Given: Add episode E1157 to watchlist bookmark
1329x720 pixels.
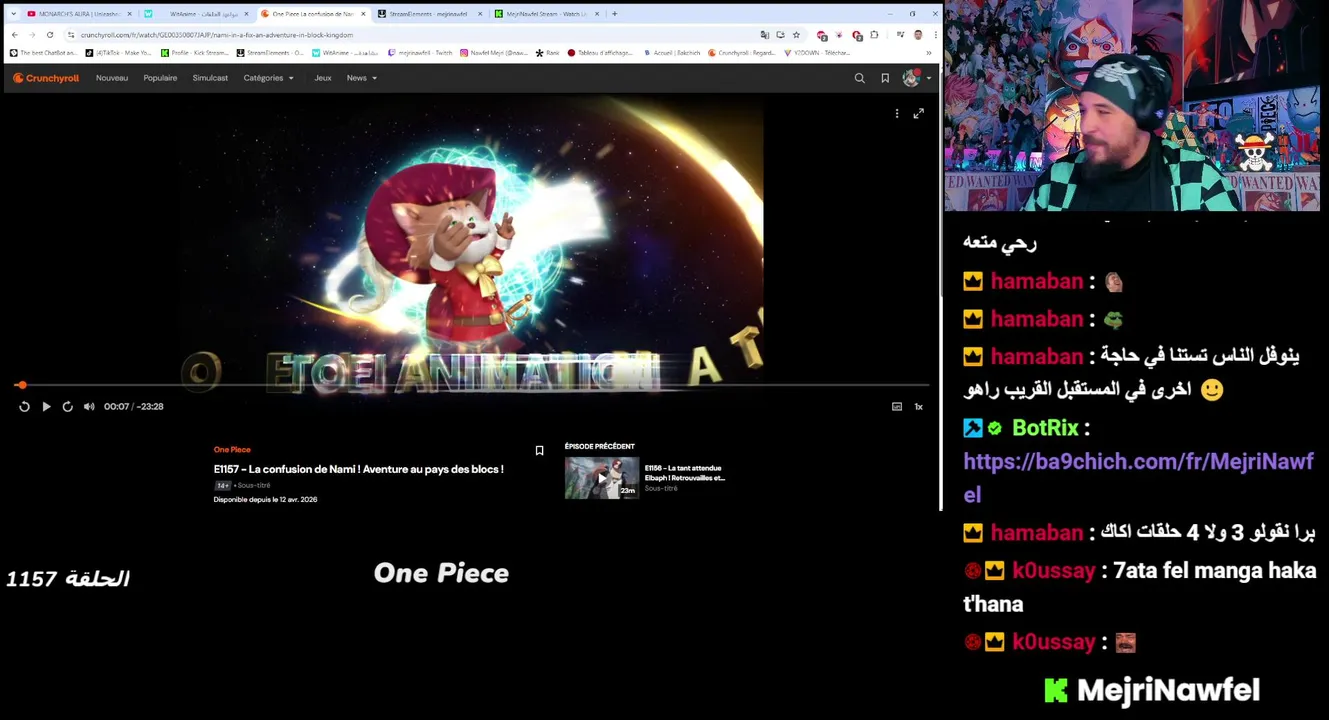Looking at the screenshot, I should [539, 450].
